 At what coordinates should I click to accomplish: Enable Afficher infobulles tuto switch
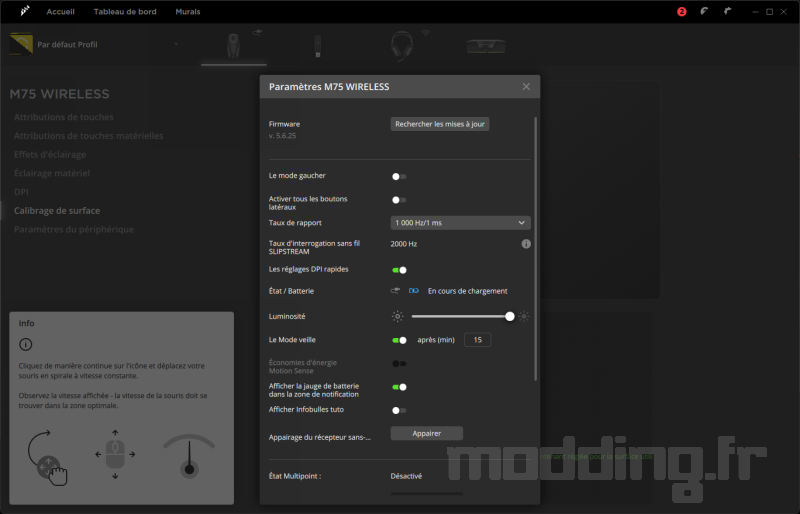399,410
